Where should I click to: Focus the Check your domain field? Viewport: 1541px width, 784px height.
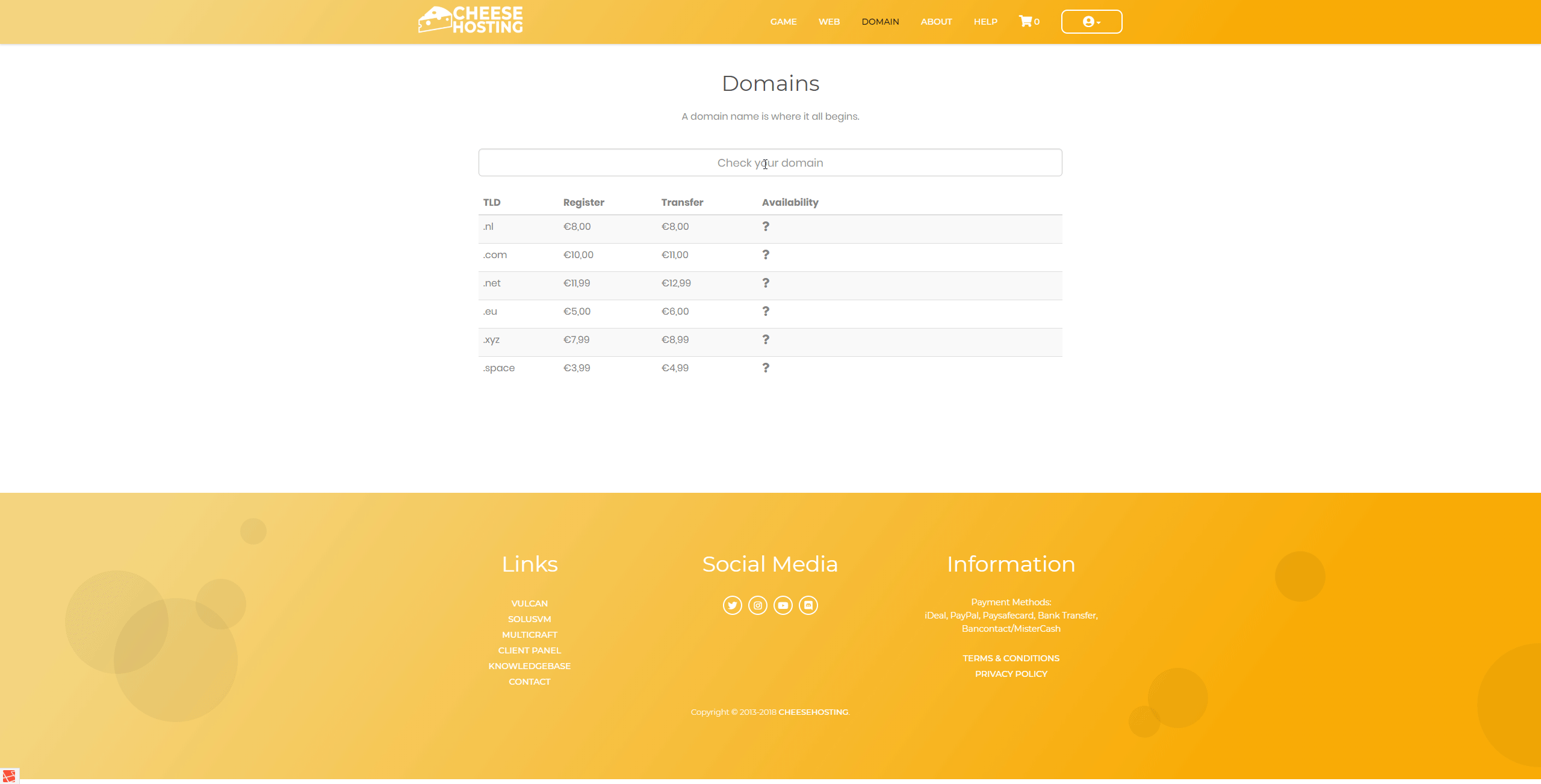click(770, 162)
